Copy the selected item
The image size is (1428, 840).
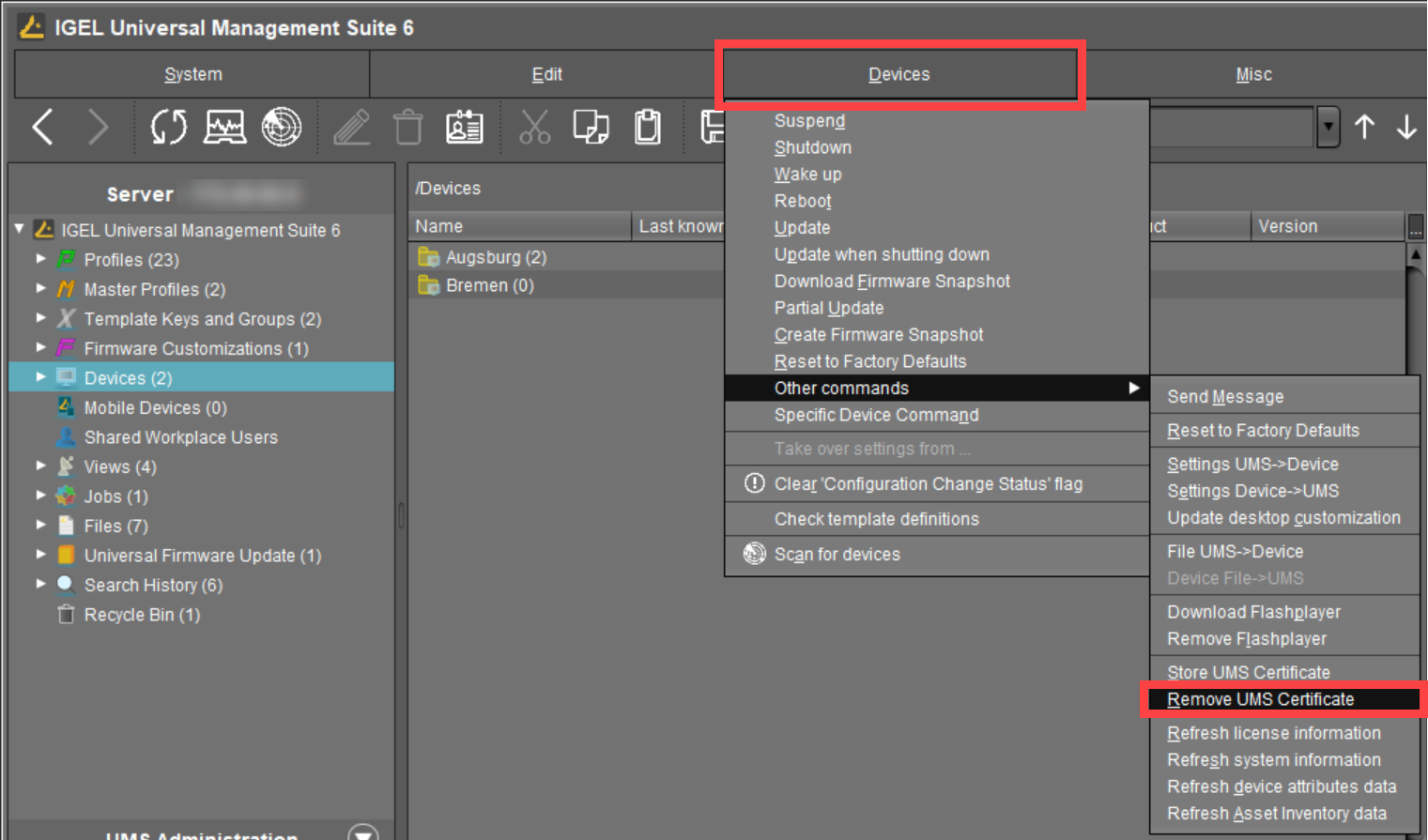click(590, 127)
